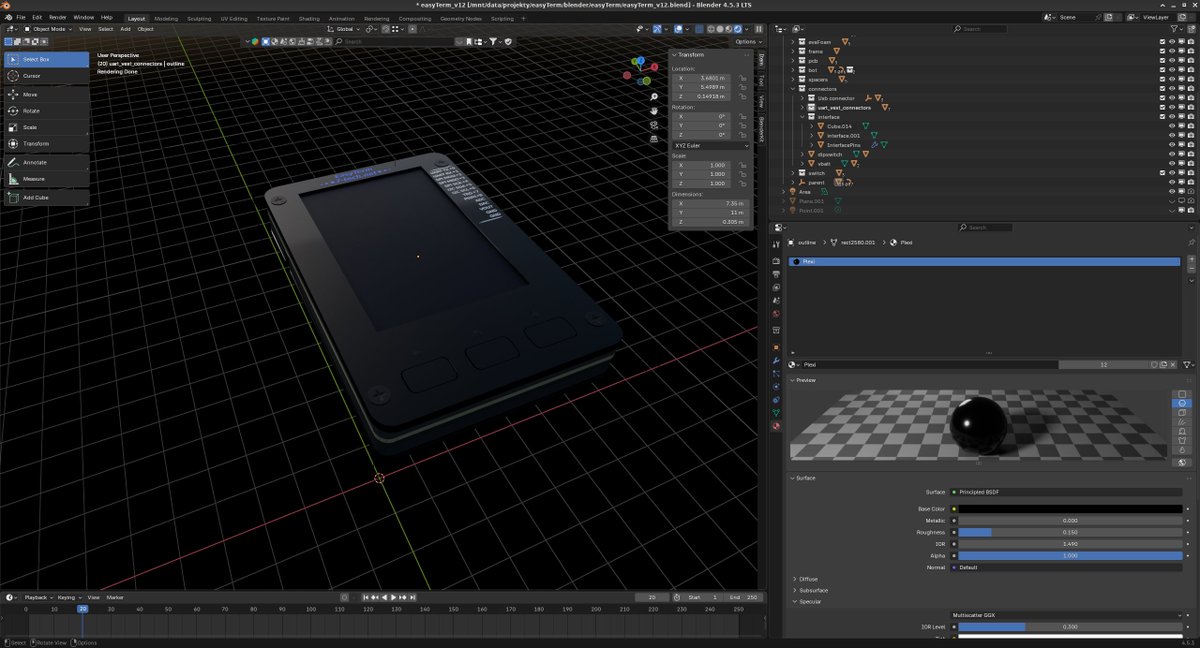
Task: Switch to the Geometry Nodes workspace tab
Action: [460, 18]
